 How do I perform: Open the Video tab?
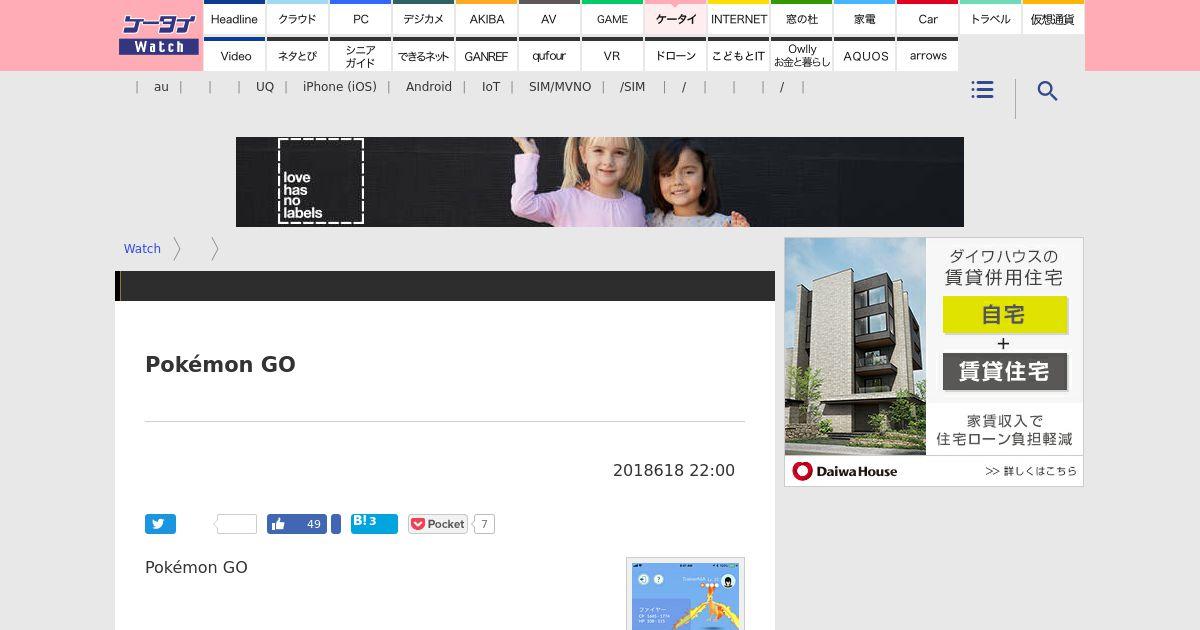[234, 55]
